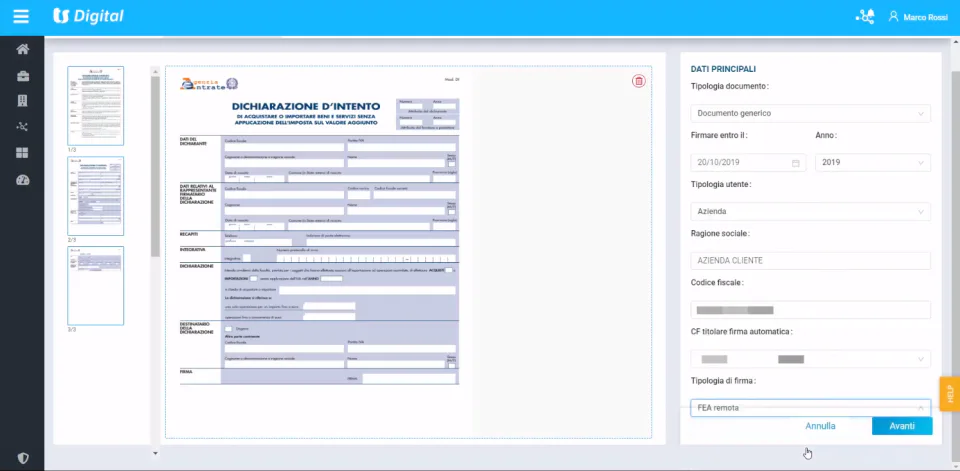Click the document preview page
Image resolution: width=960 pixels, height=471 pixels.
coord(319,252)
